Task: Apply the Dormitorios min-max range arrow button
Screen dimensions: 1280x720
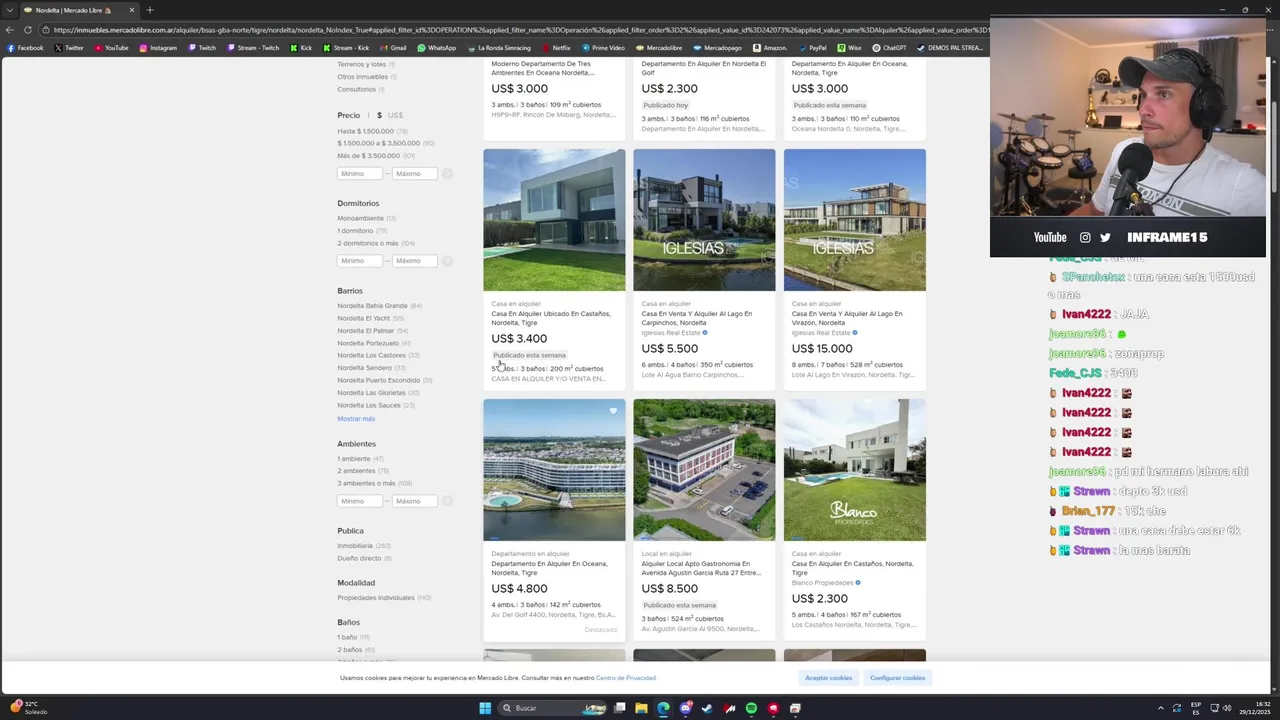Action: coord(447,261)
